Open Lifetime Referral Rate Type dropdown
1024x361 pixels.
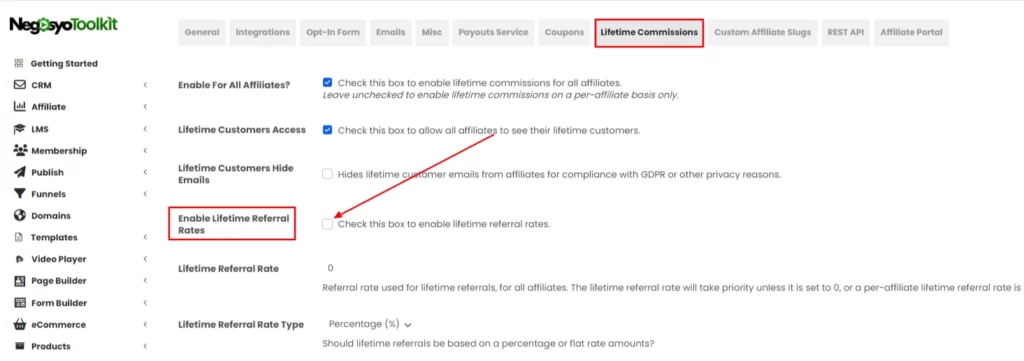[x=370, y=324]
